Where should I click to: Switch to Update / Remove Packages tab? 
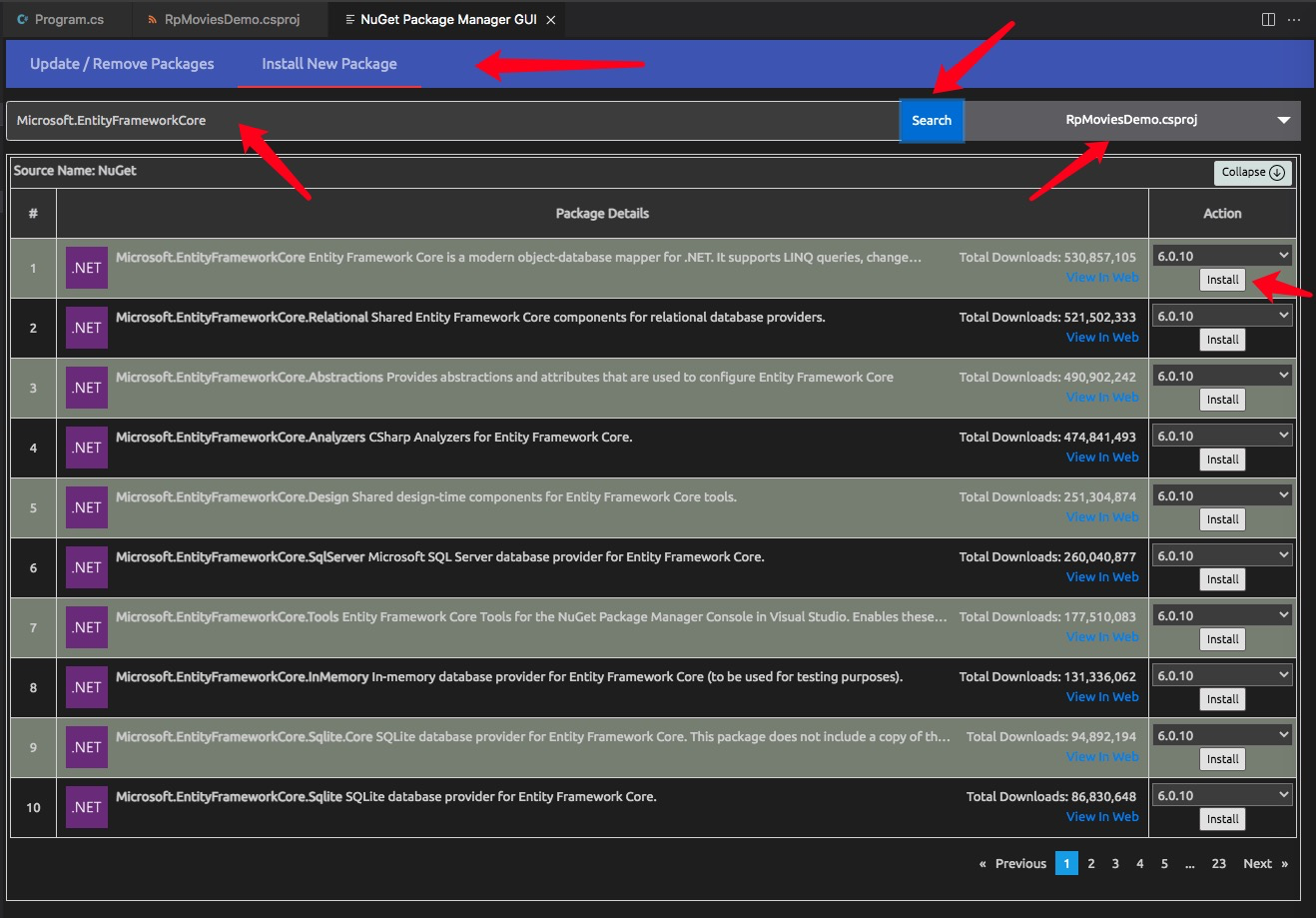[122, 64]
